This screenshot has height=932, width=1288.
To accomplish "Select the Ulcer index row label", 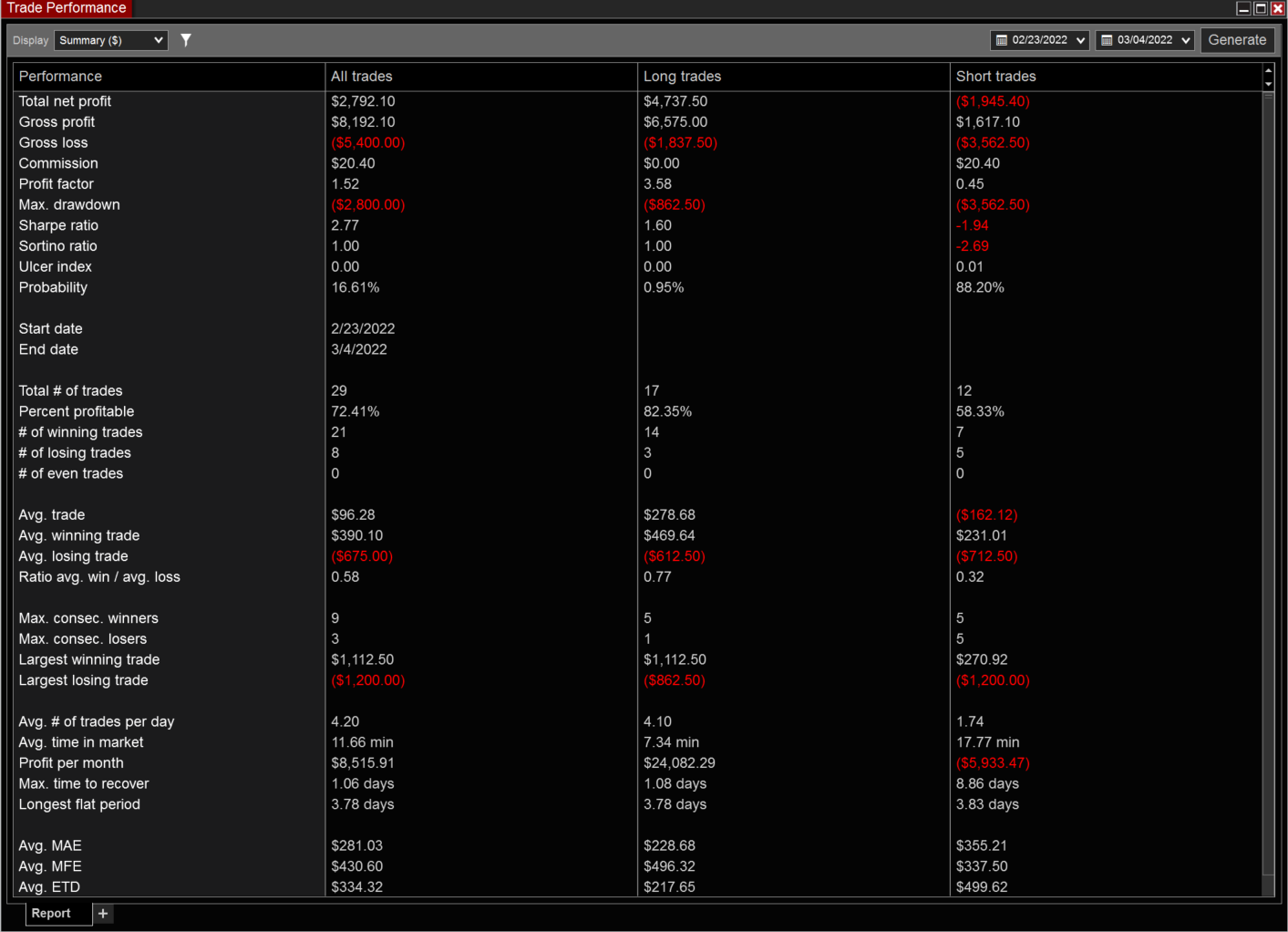I will tap(56, 267).
